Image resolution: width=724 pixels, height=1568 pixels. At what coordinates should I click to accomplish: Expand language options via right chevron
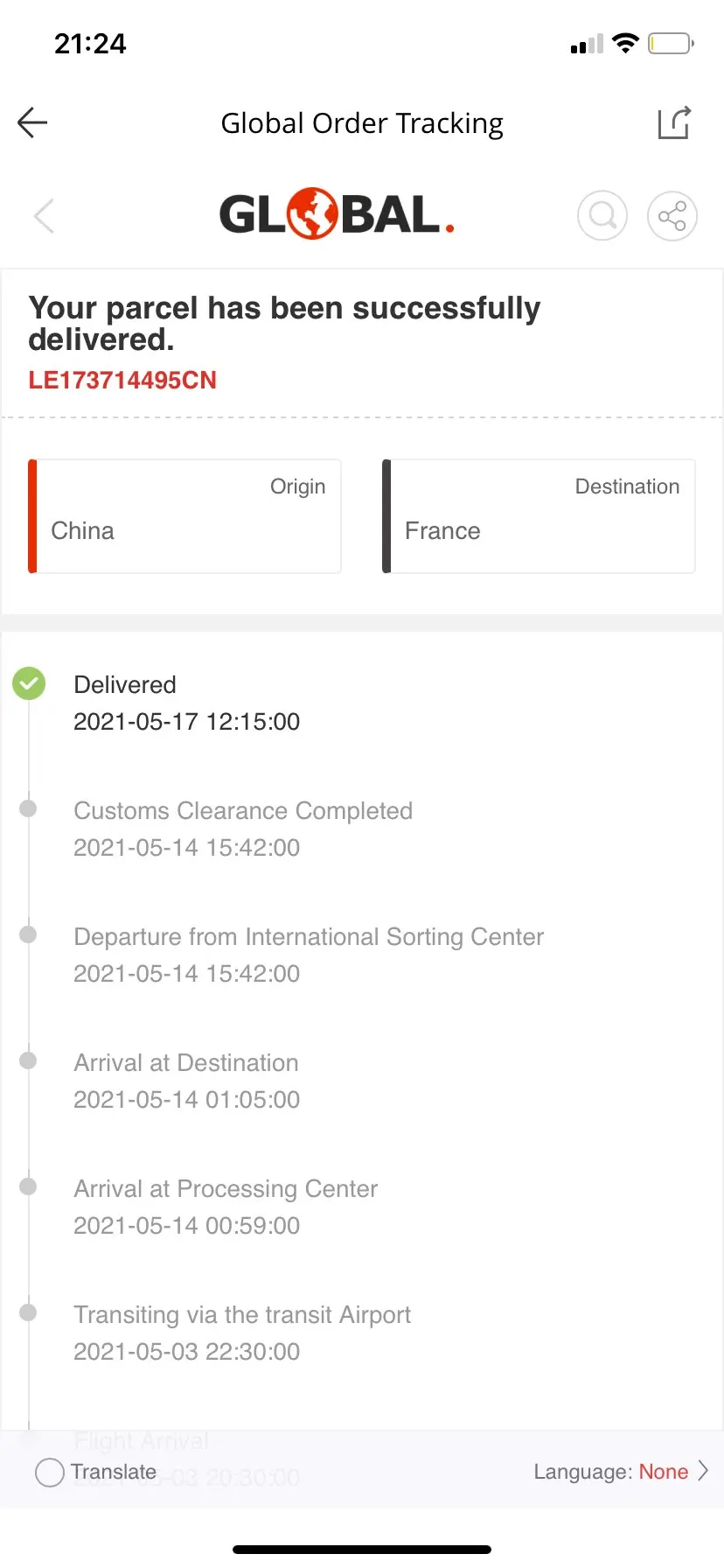703,1472
